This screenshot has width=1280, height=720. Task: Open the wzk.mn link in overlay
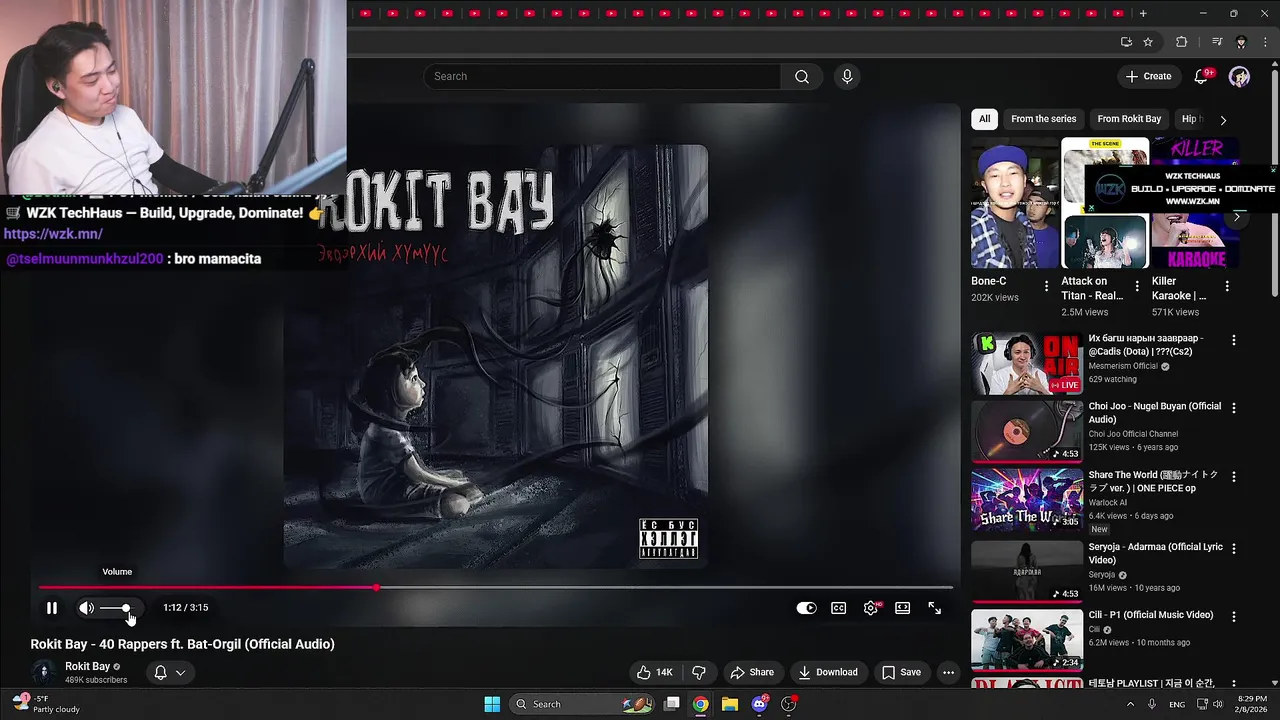pos(53,234)
